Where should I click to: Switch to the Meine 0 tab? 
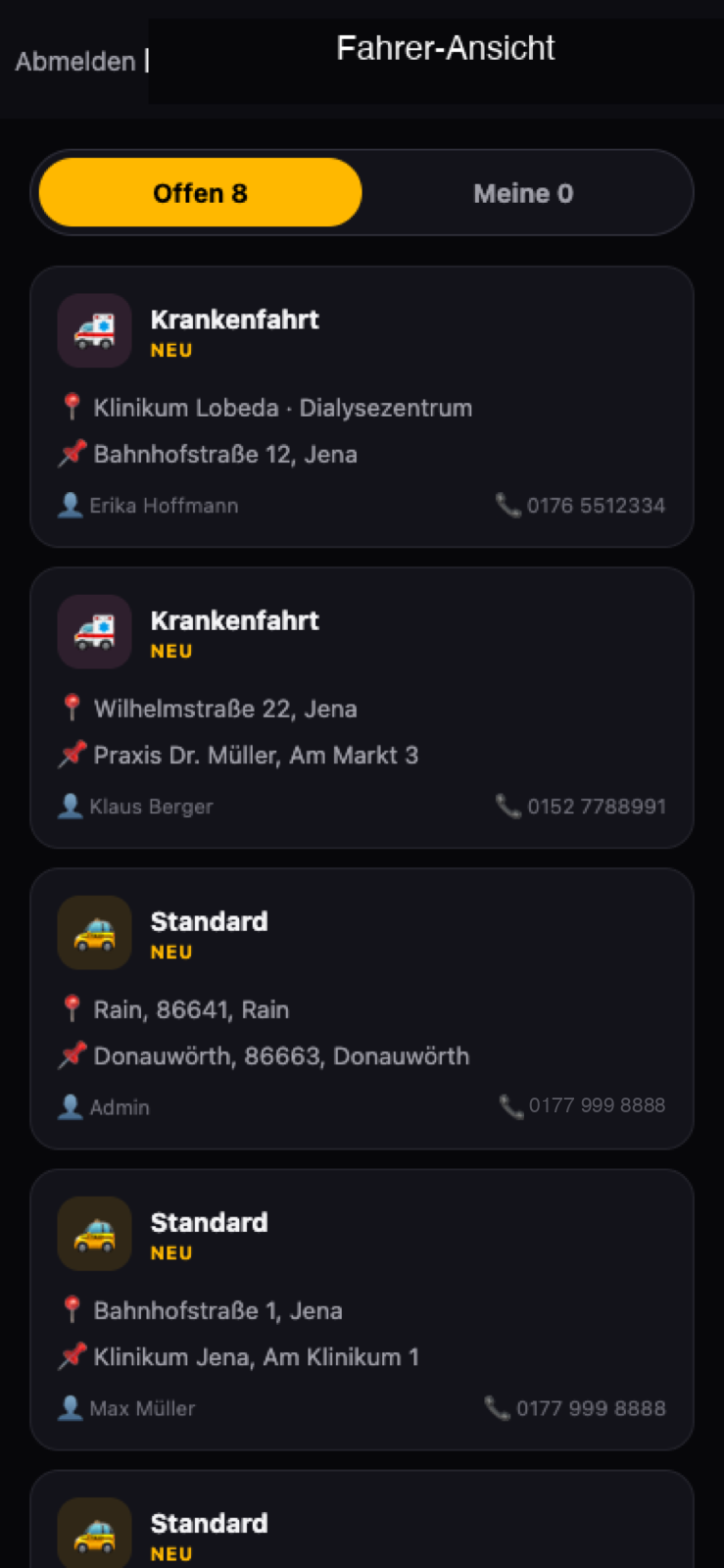523,192
